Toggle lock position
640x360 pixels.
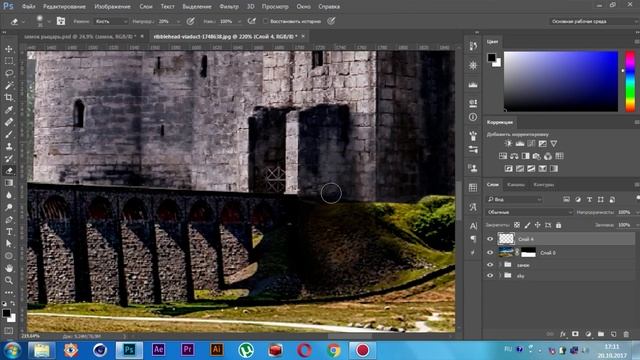click(538, 225)
